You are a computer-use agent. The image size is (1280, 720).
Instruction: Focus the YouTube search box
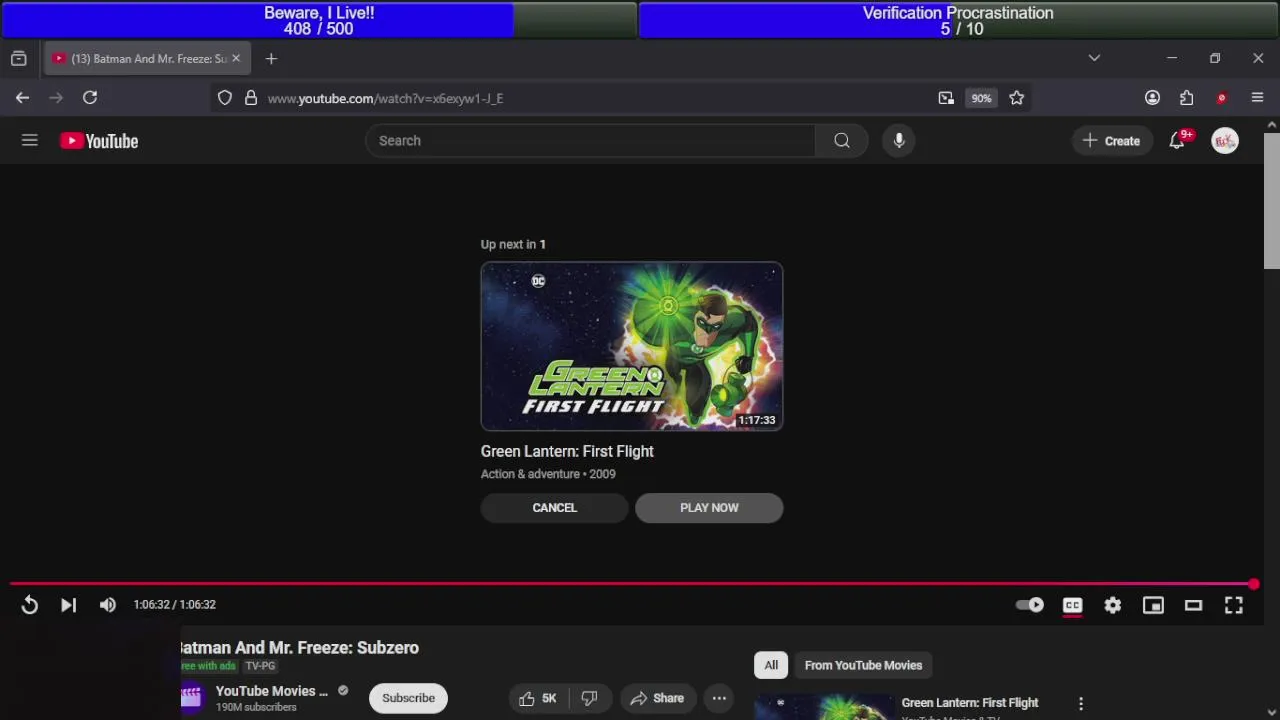590,141
